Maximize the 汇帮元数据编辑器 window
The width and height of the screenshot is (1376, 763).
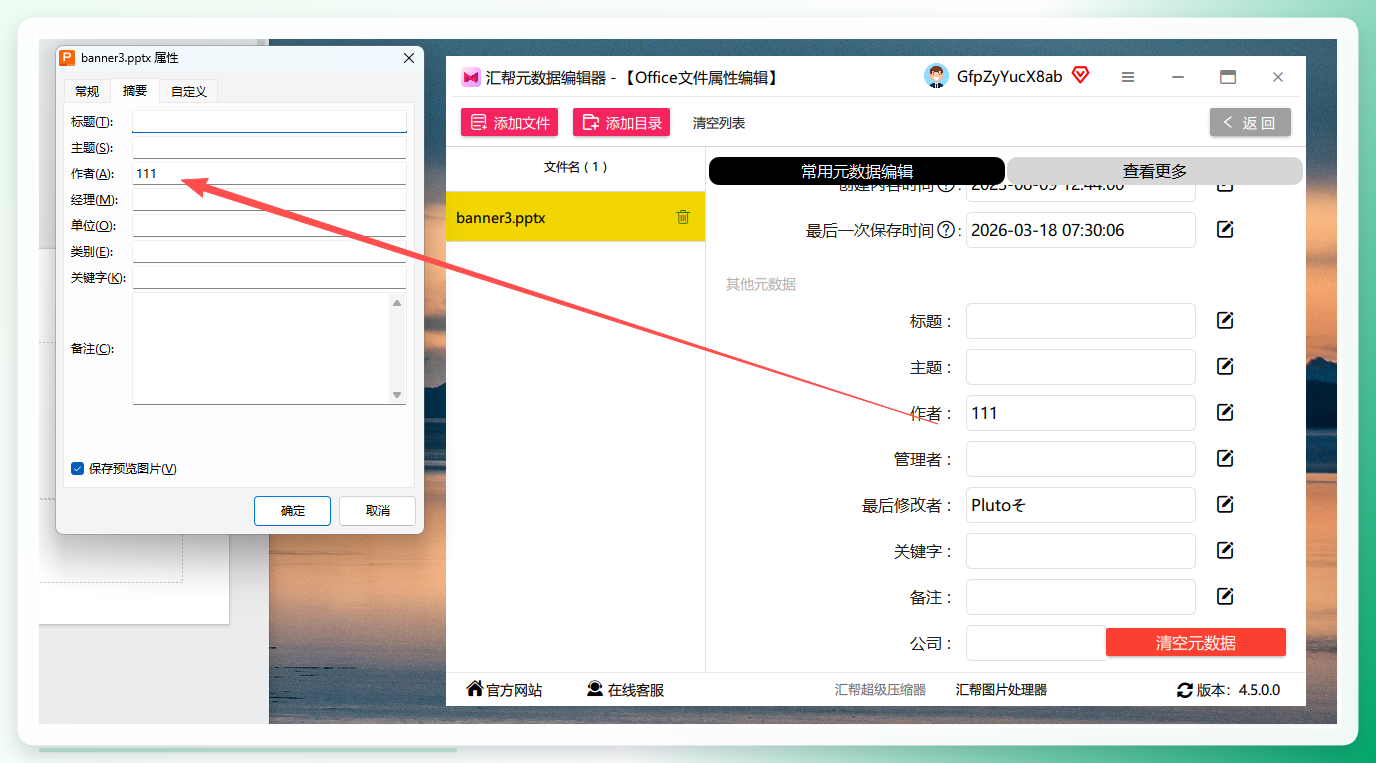[1228, 77]
